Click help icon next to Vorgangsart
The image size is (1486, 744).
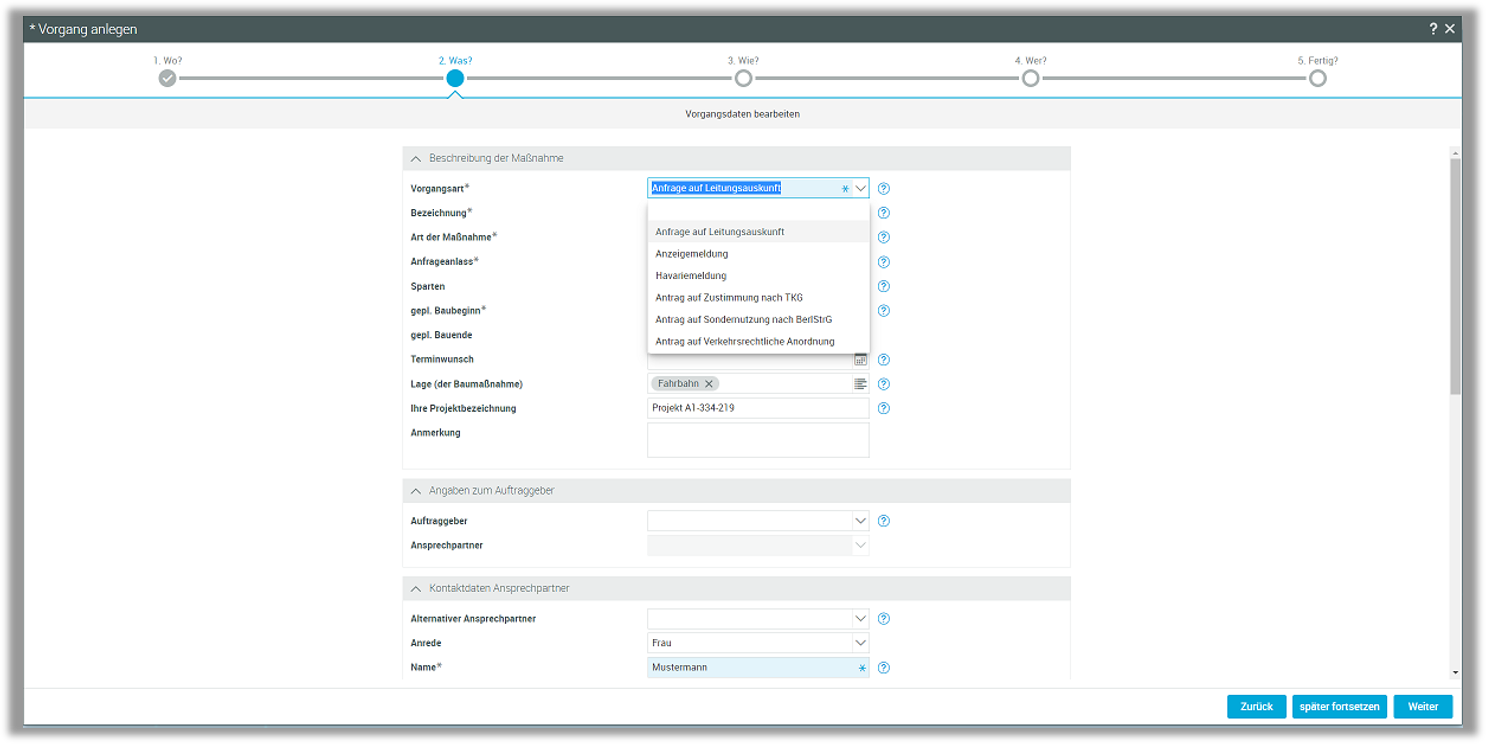pos(883,188)
